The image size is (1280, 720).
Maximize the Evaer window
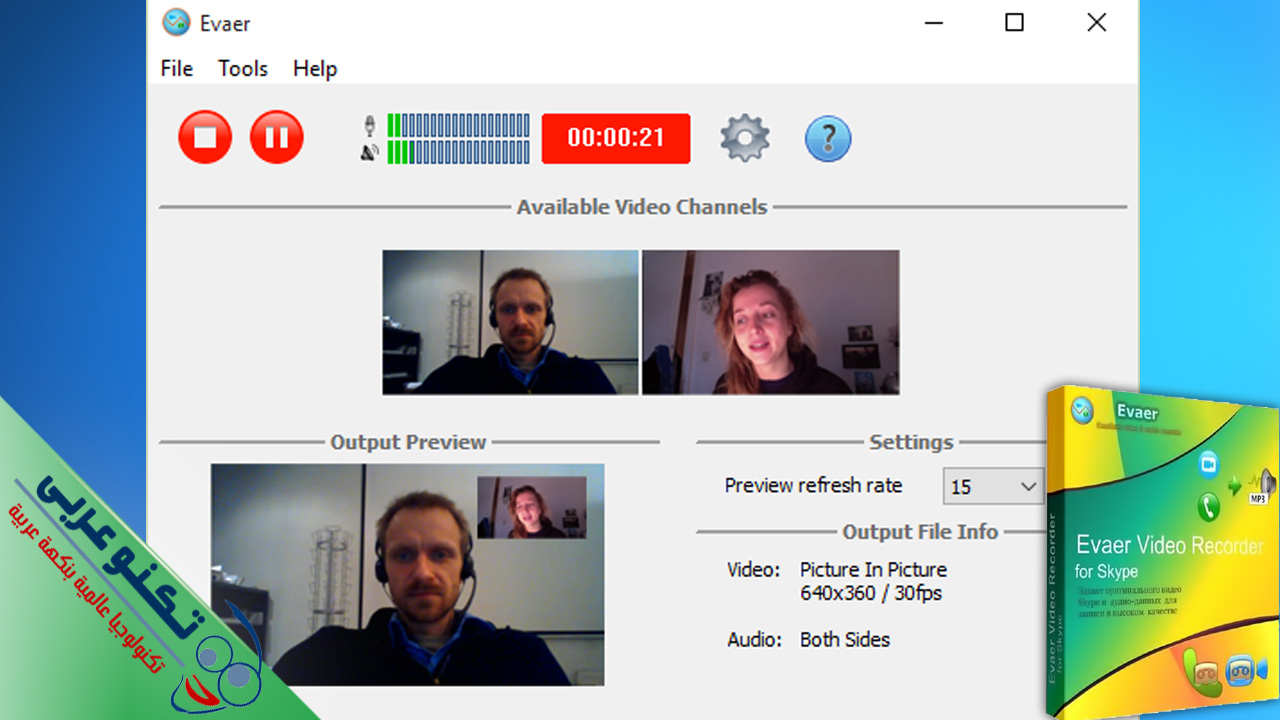1014,22
